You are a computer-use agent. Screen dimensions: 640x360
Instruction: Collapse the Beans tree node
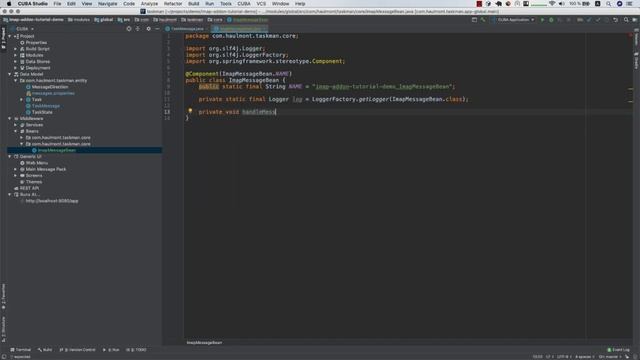16,131
